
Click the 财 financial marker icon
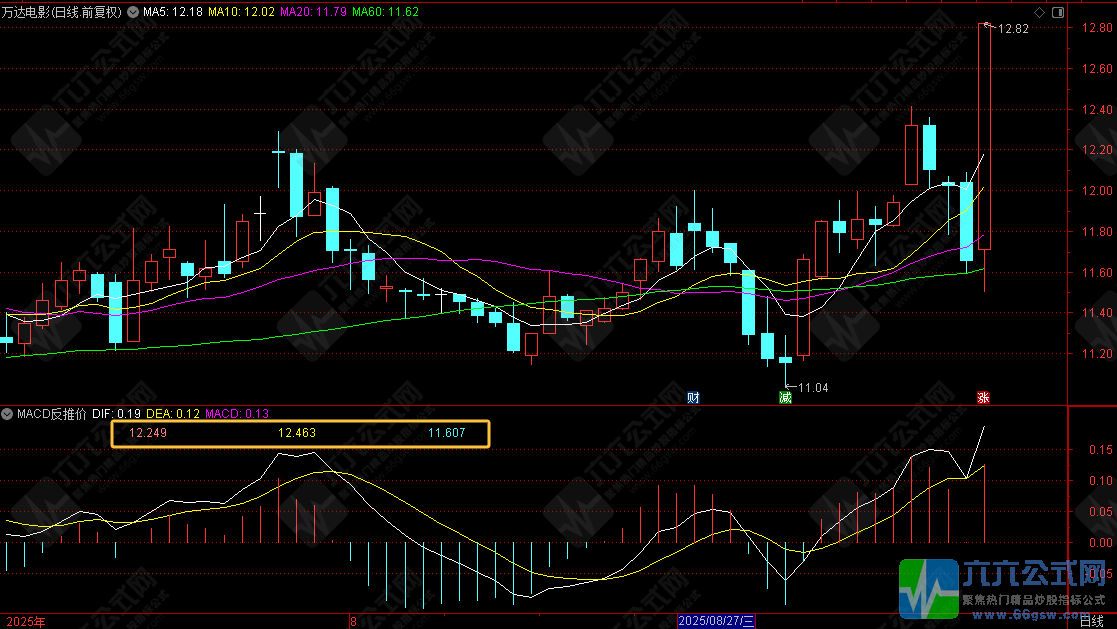[x=693, y=397]
